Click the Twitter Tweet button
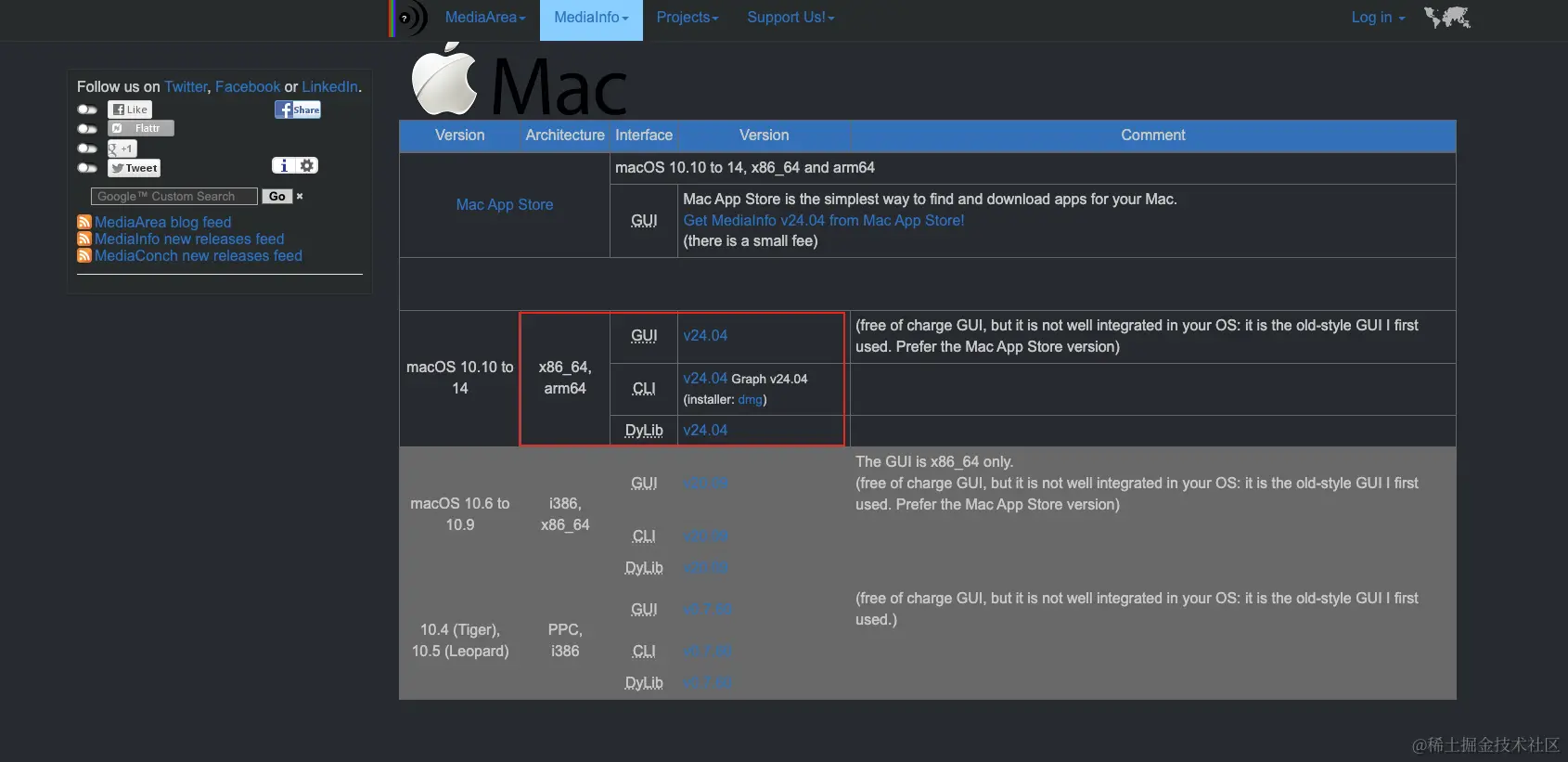 point(135,168)
